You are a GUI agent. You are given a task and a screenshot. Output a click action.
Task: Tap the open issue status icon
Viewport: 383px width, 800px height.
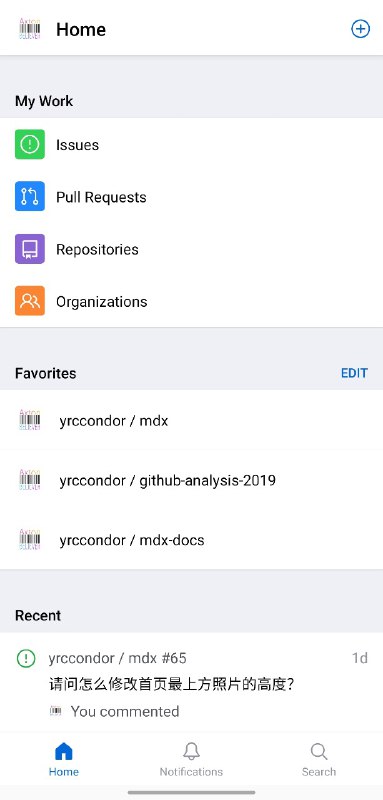pyautogui.click(x=26, y=658)
